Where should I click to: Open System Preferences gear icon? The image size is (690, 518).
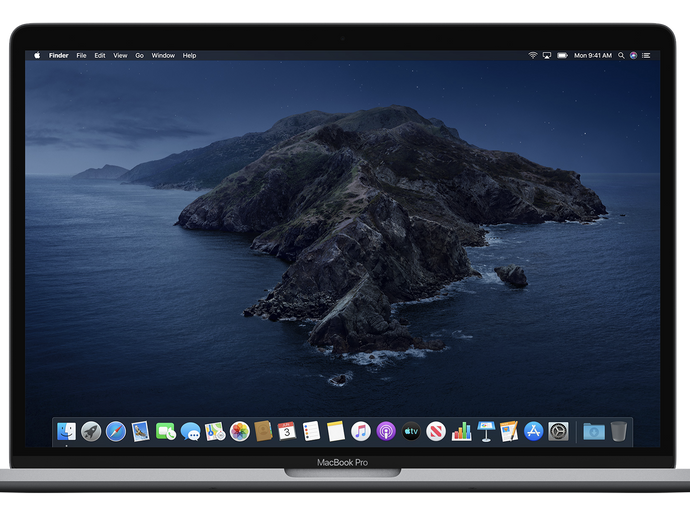(558, 431)
